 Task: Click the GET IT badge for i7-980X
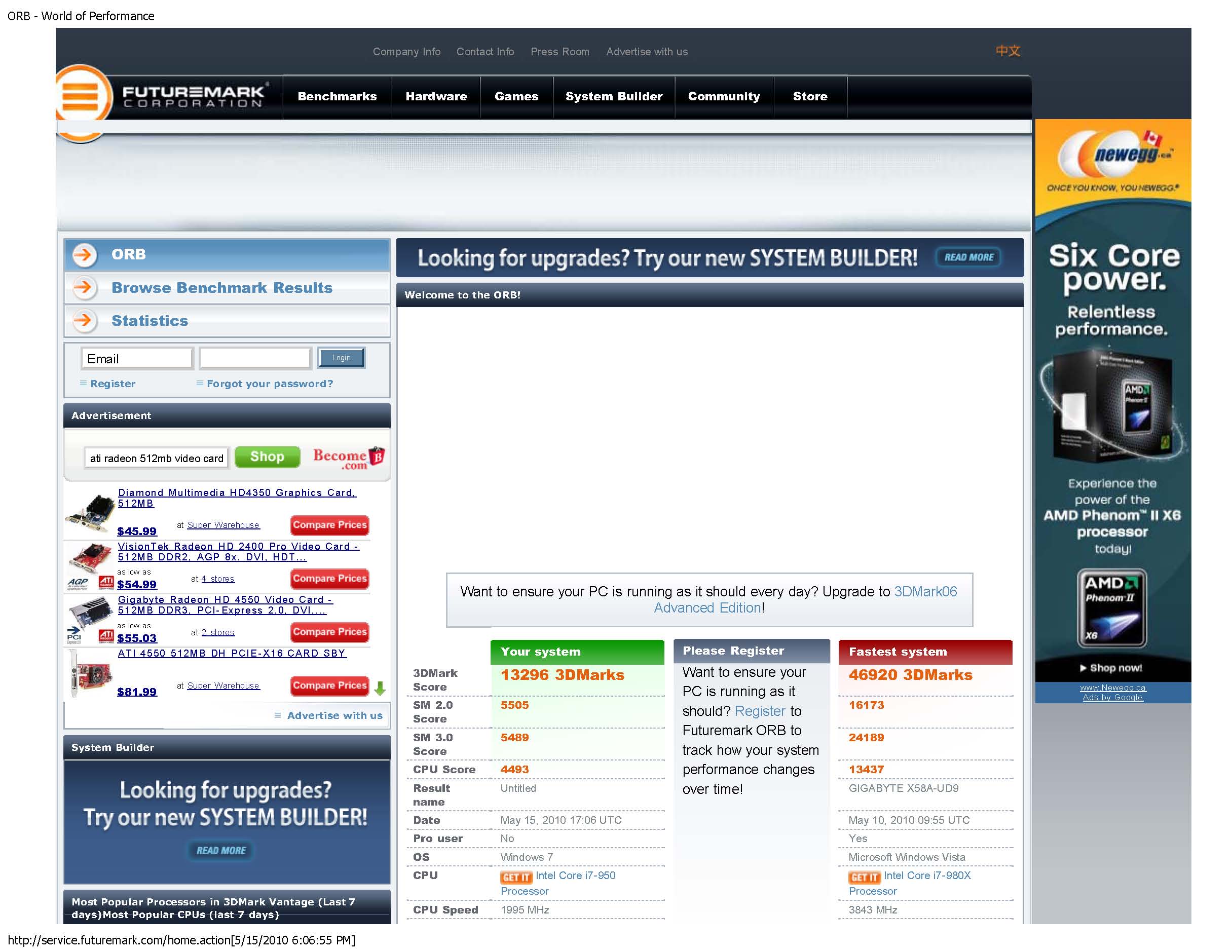[864, 877]
